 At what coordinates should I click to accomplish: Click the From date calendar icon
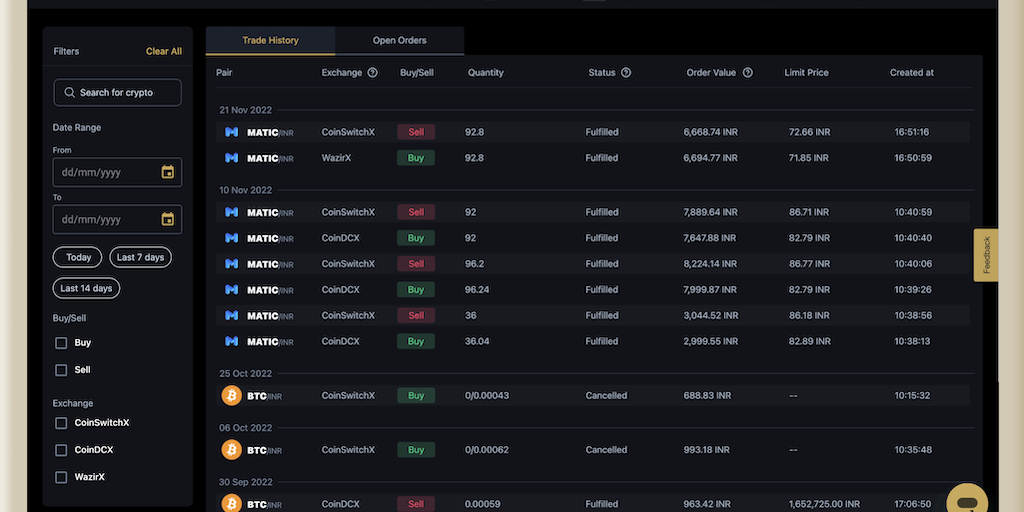168,172
